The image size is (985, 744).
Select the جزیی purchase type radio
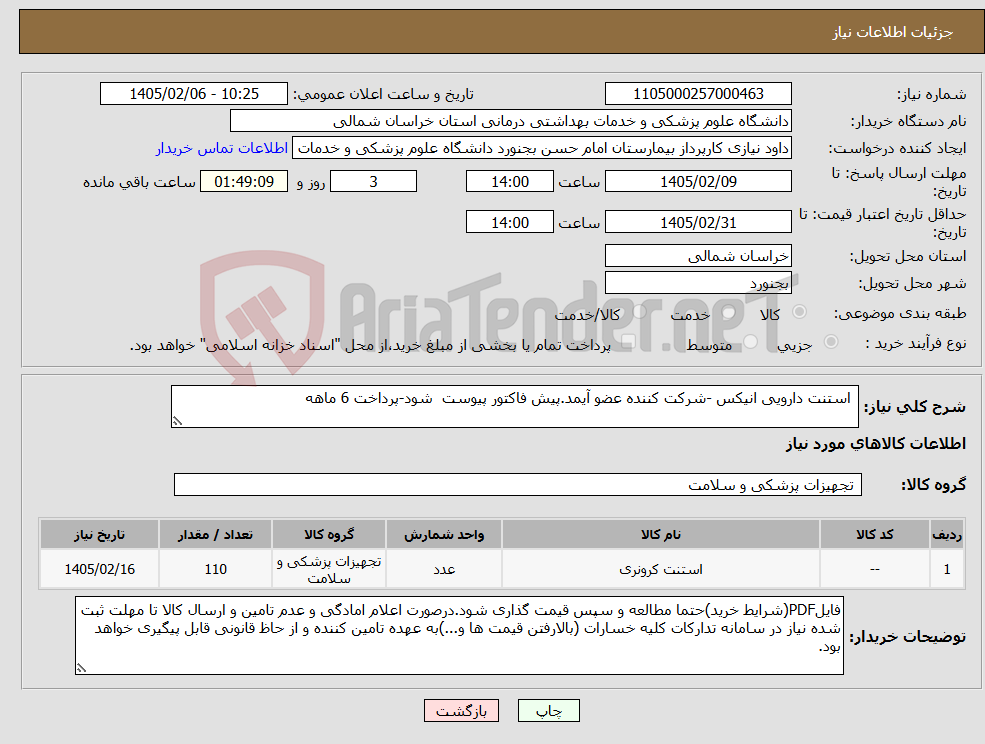coord(830,341)
